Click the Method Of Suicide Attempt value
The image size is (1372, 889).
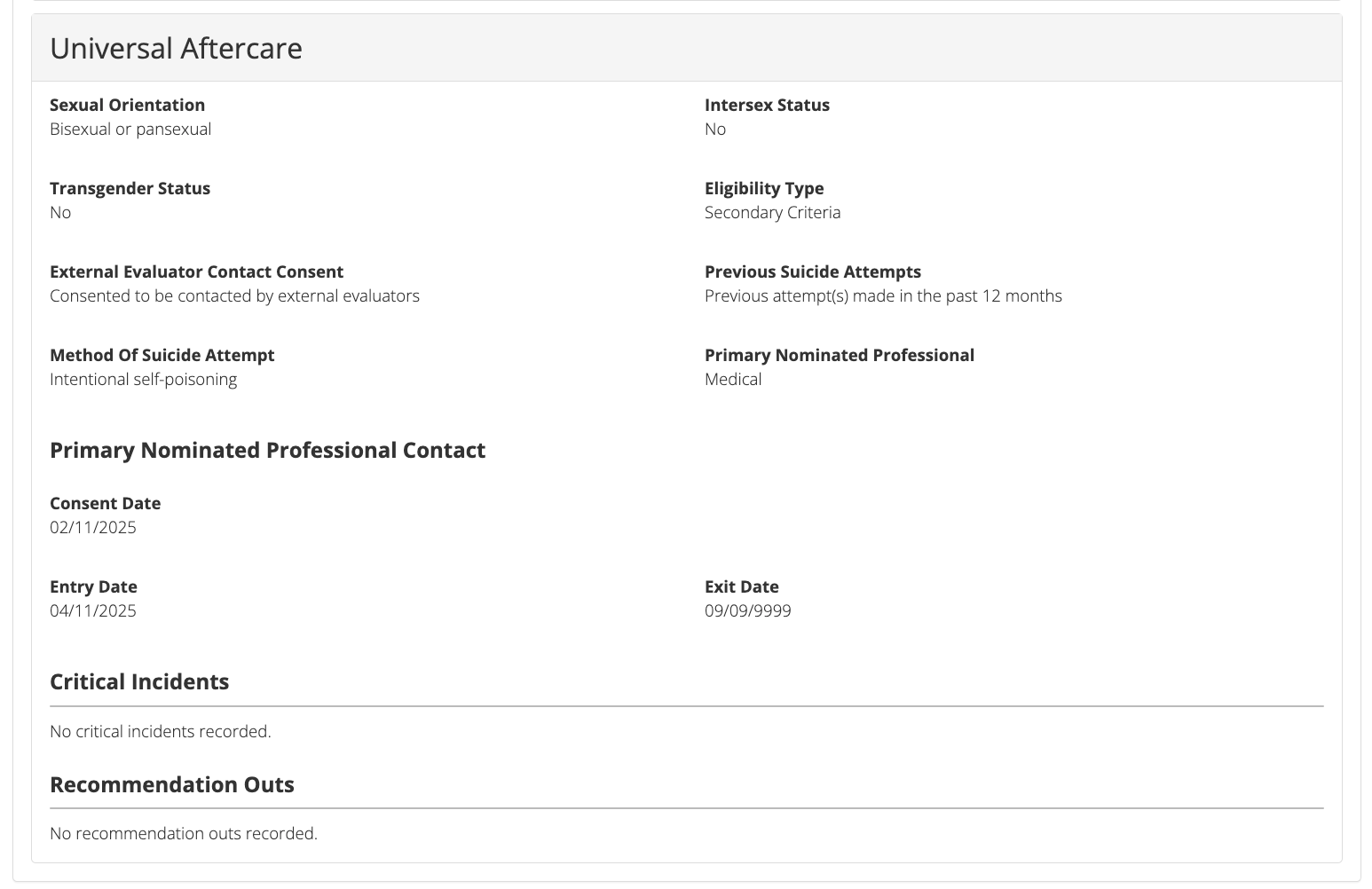(x=144, y=379)
